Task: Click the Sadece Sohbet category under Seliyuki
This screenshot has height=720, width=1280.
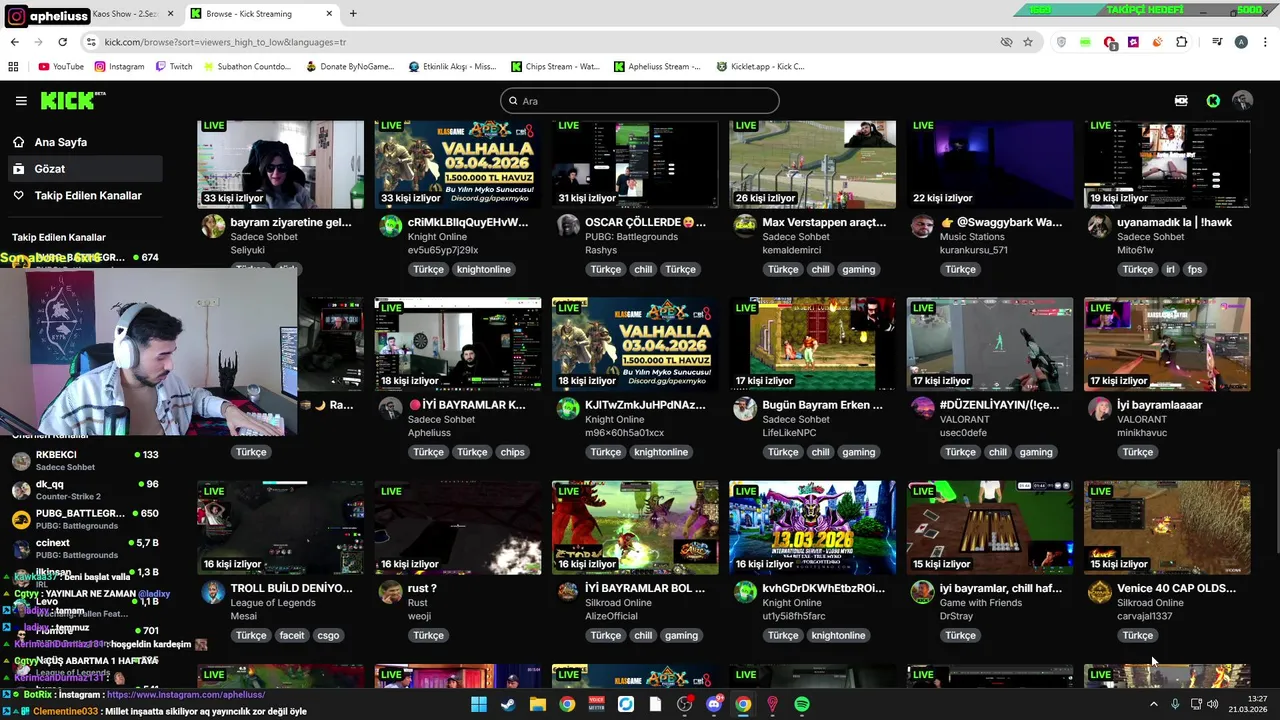Action: click(x=263, y=237)
